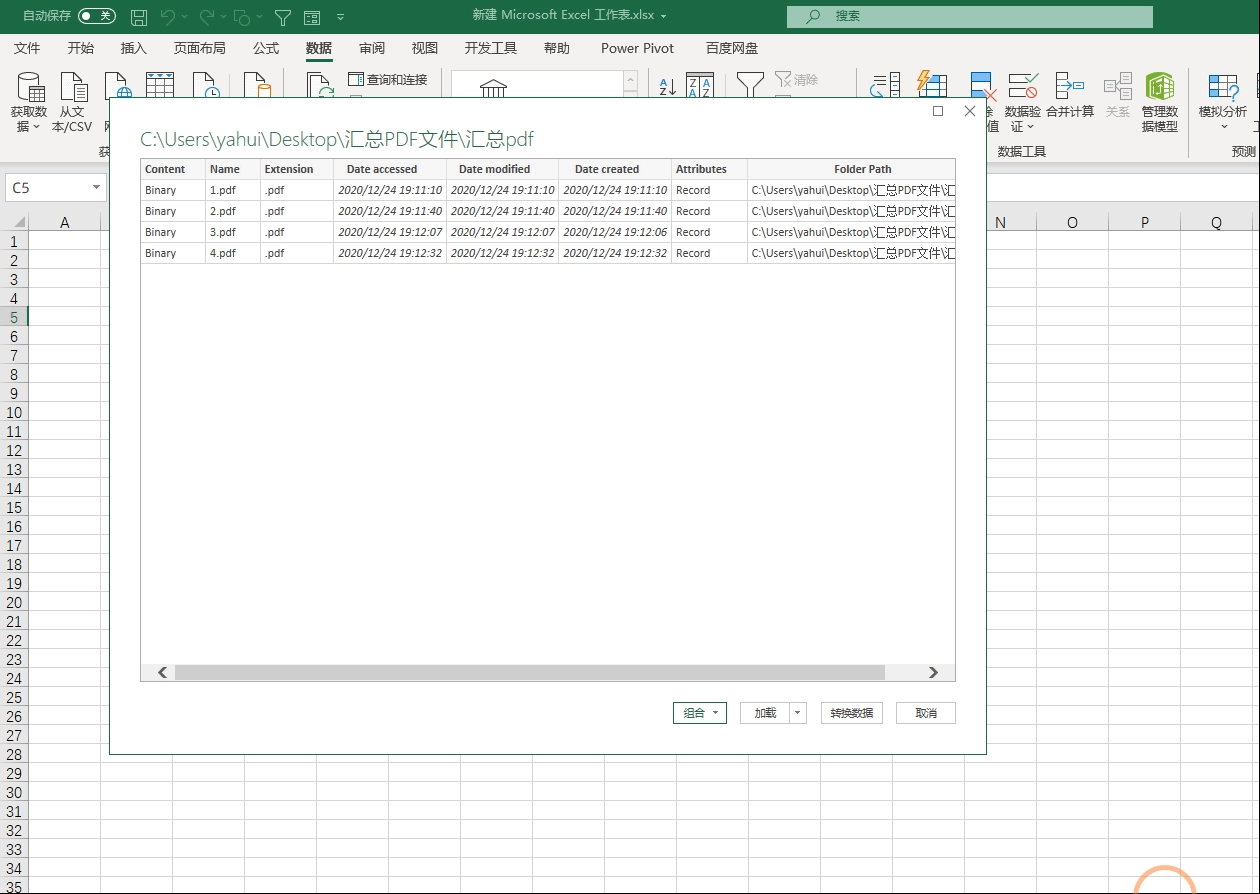Click the funnel icon in the quick access toolbar
This screenshot has width=1260, height=894.
click(x=283, y=17)
